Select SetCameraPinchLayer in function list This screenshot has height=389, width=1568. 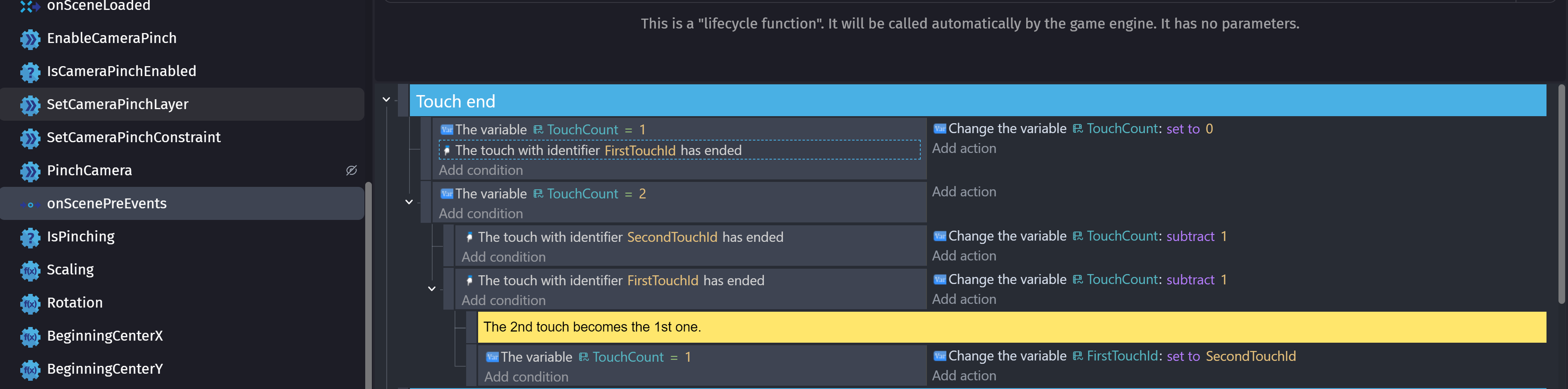117,105
